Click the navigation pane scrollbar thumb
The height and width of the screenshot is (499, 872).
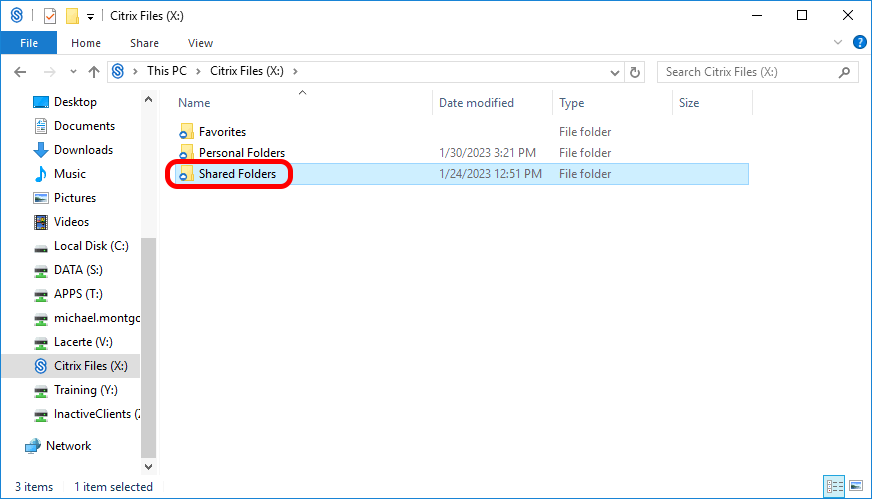148,348
